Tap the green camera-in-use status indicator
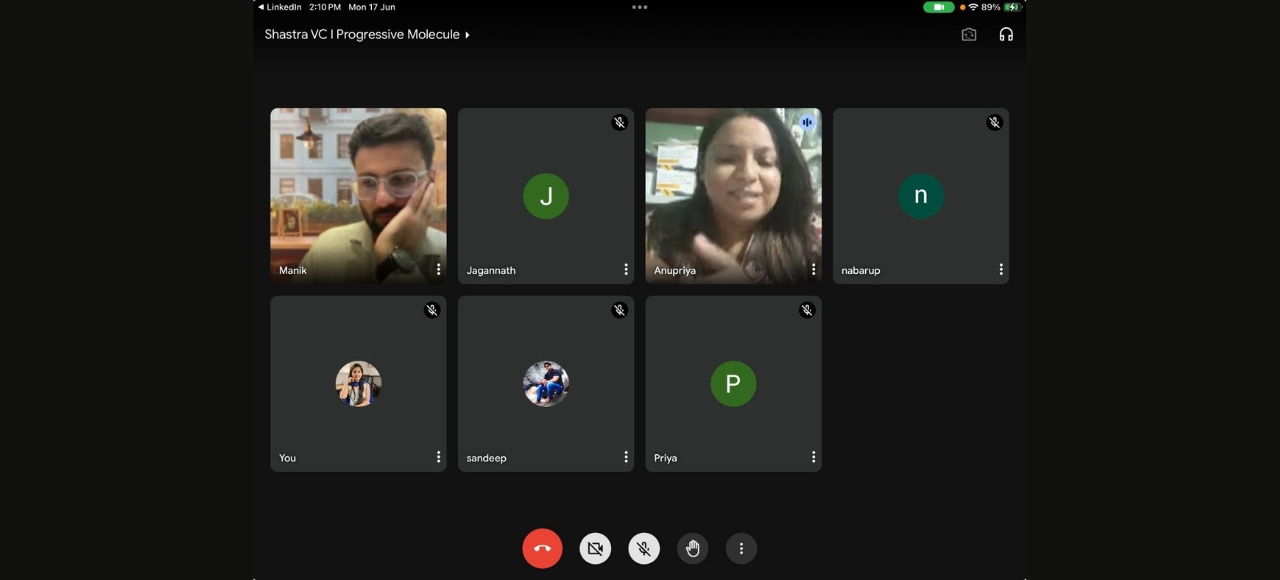 [938, 7]
